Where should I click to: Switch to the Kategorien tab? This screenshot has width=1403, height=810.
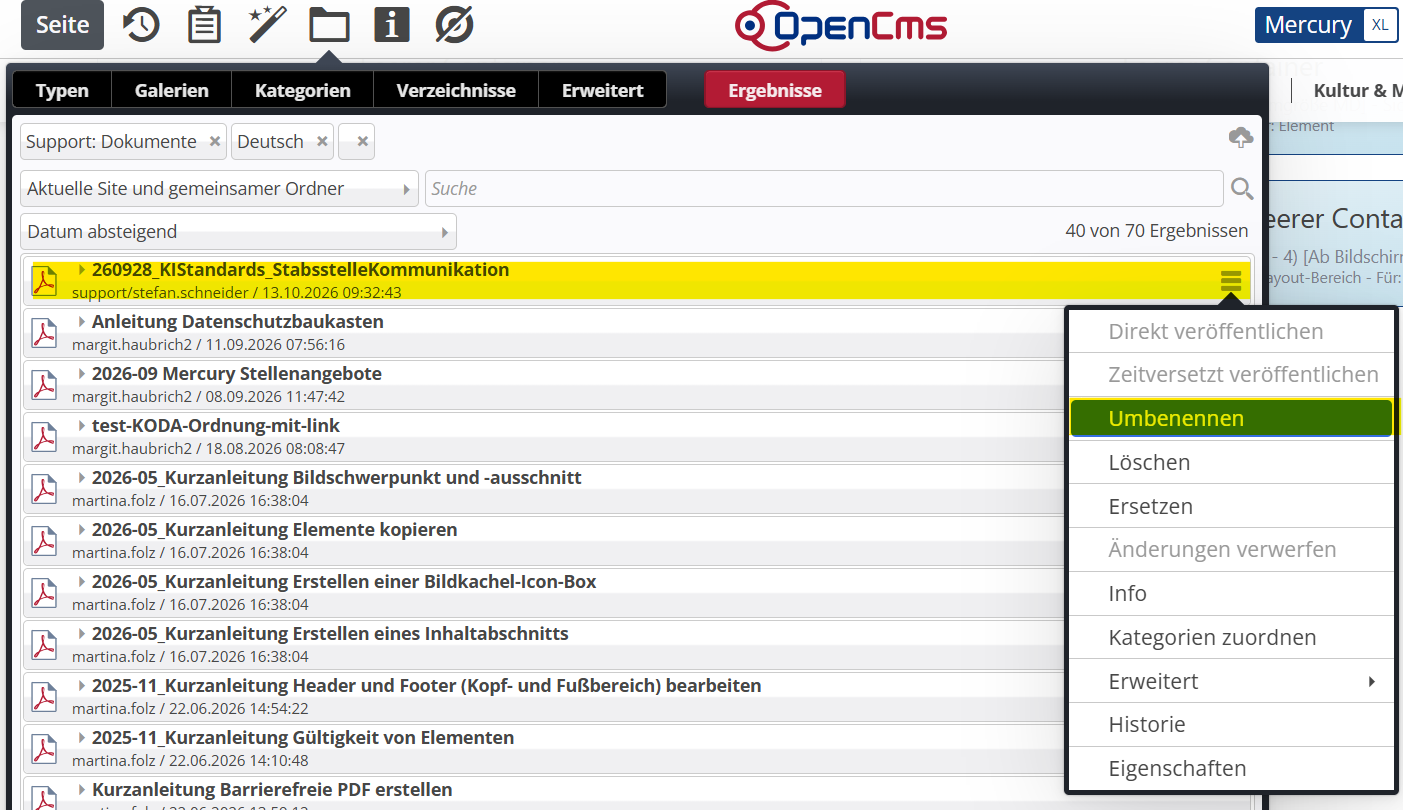point(303,90)
